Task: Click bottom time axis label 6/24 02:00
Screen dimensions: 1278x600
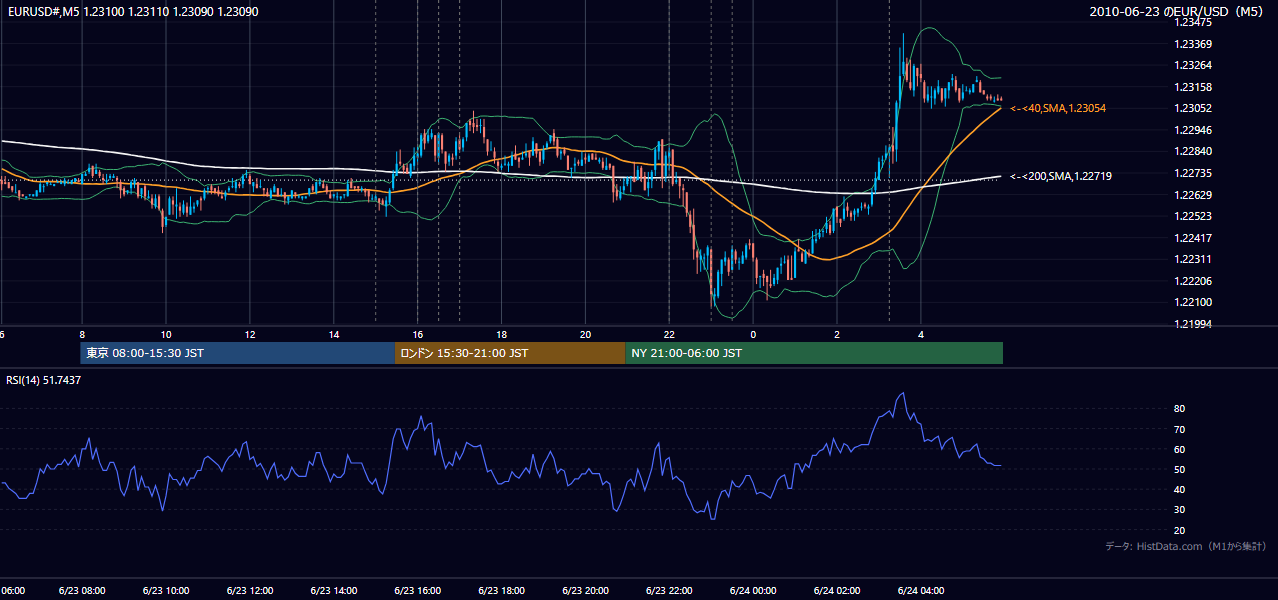Action: [x=837, y=590]
